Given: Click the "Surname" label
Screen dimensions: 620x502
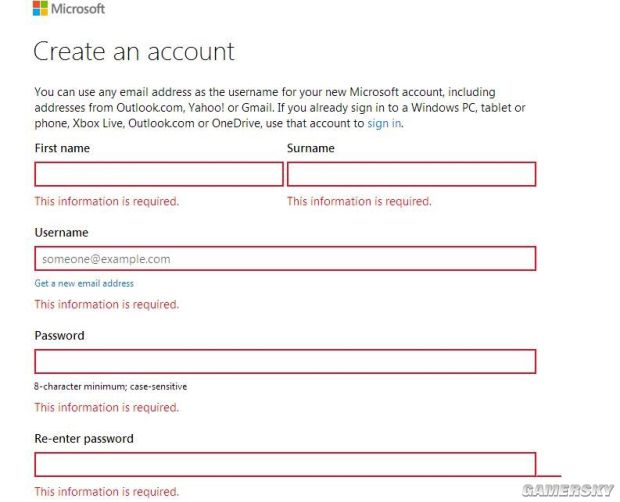Looking at the screenshot, I should 311,148.
